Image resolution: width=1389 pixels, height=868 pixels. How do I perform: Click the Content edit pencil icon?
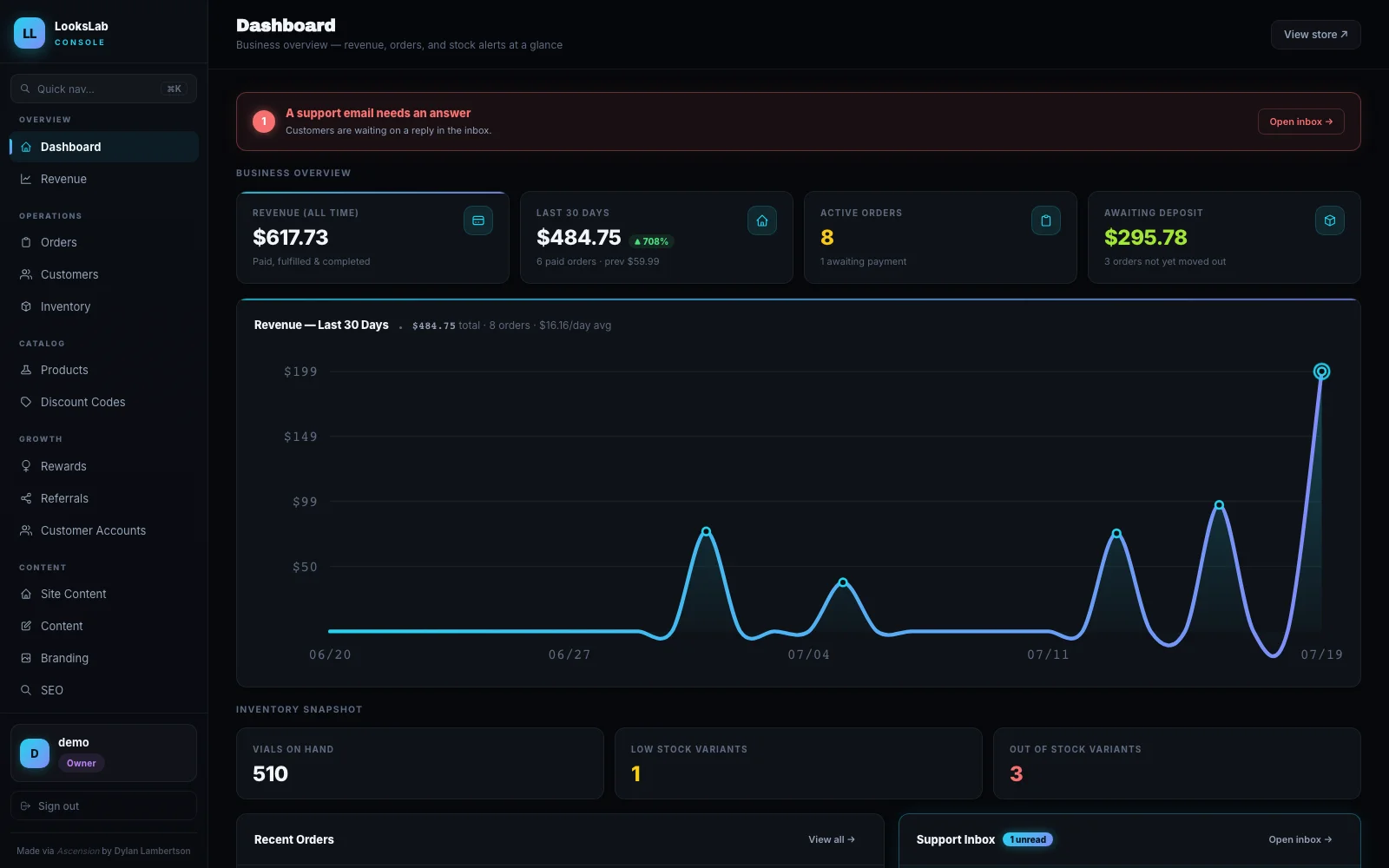[26, 626]
